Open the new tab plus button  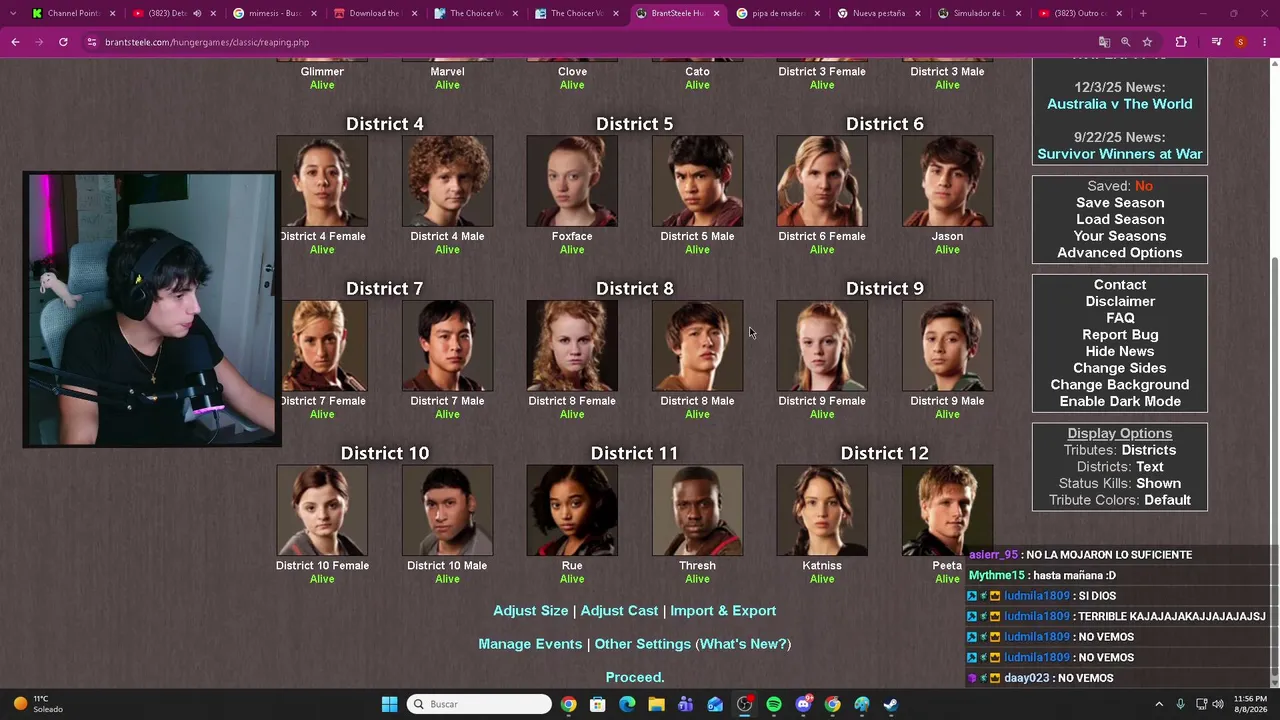1143,14
